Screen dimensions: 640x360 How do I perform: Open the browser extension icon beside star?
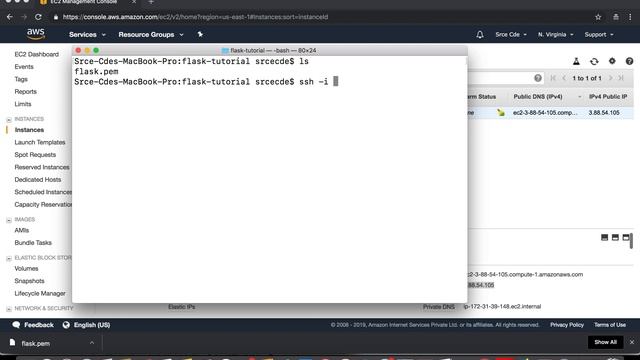click(x=616, y=17)
